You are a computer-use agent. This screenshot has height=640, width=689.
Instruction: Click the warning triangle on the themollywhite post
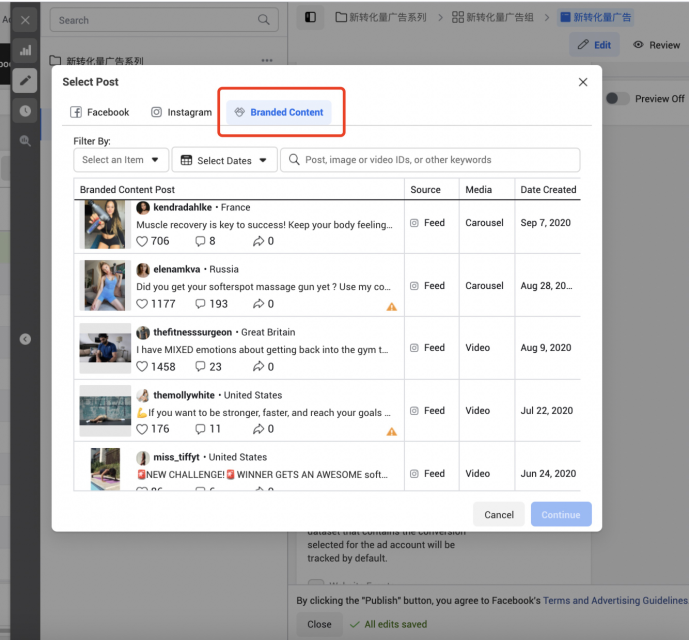tap(392, 432)
